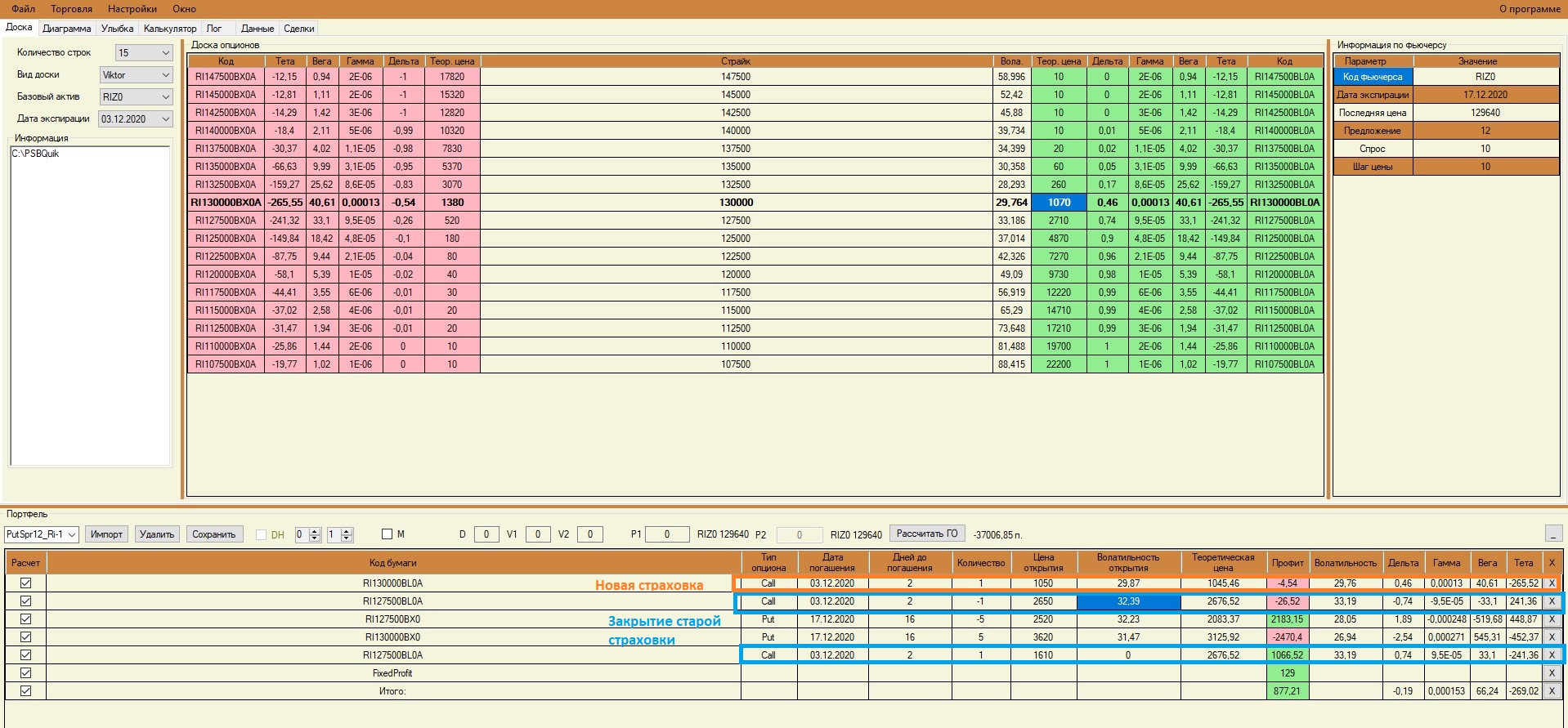Toggle the Итого row checkbox
The image size is (1568, 728).
[26, 691]
